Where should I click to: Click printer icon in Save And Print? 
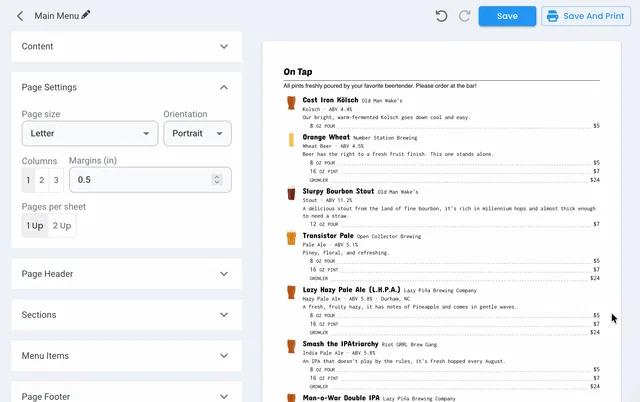[552, 16]
